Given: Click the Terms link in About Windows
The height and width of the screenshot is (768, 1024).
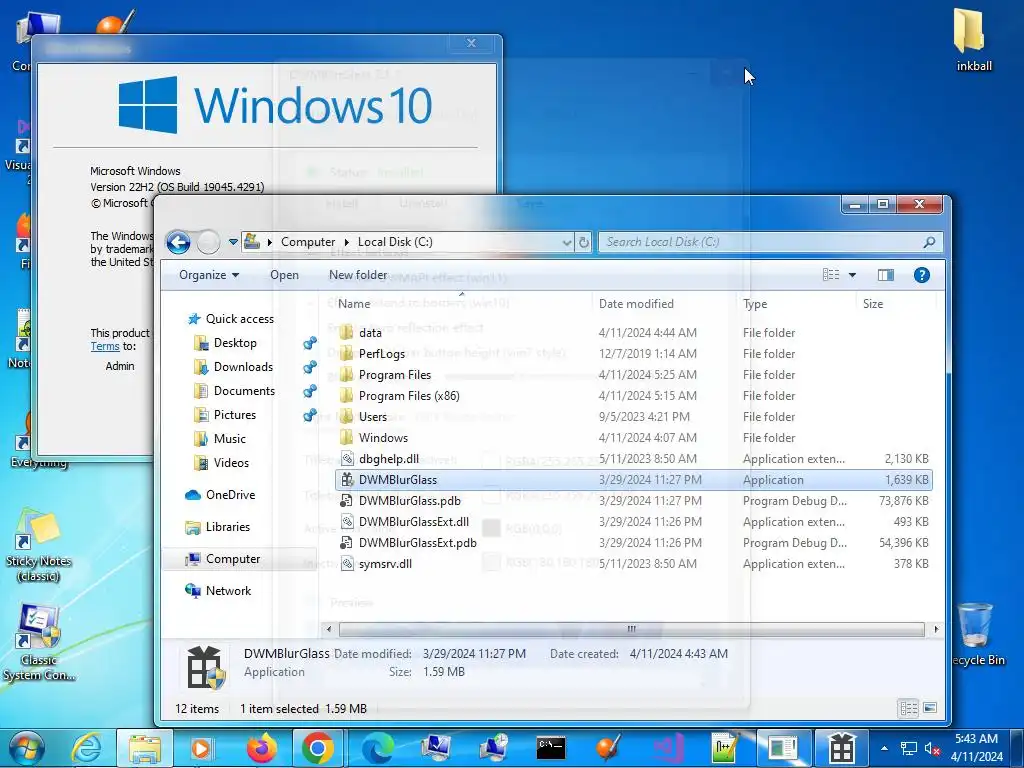Looking at the screenshot, I should click(104, 346).
